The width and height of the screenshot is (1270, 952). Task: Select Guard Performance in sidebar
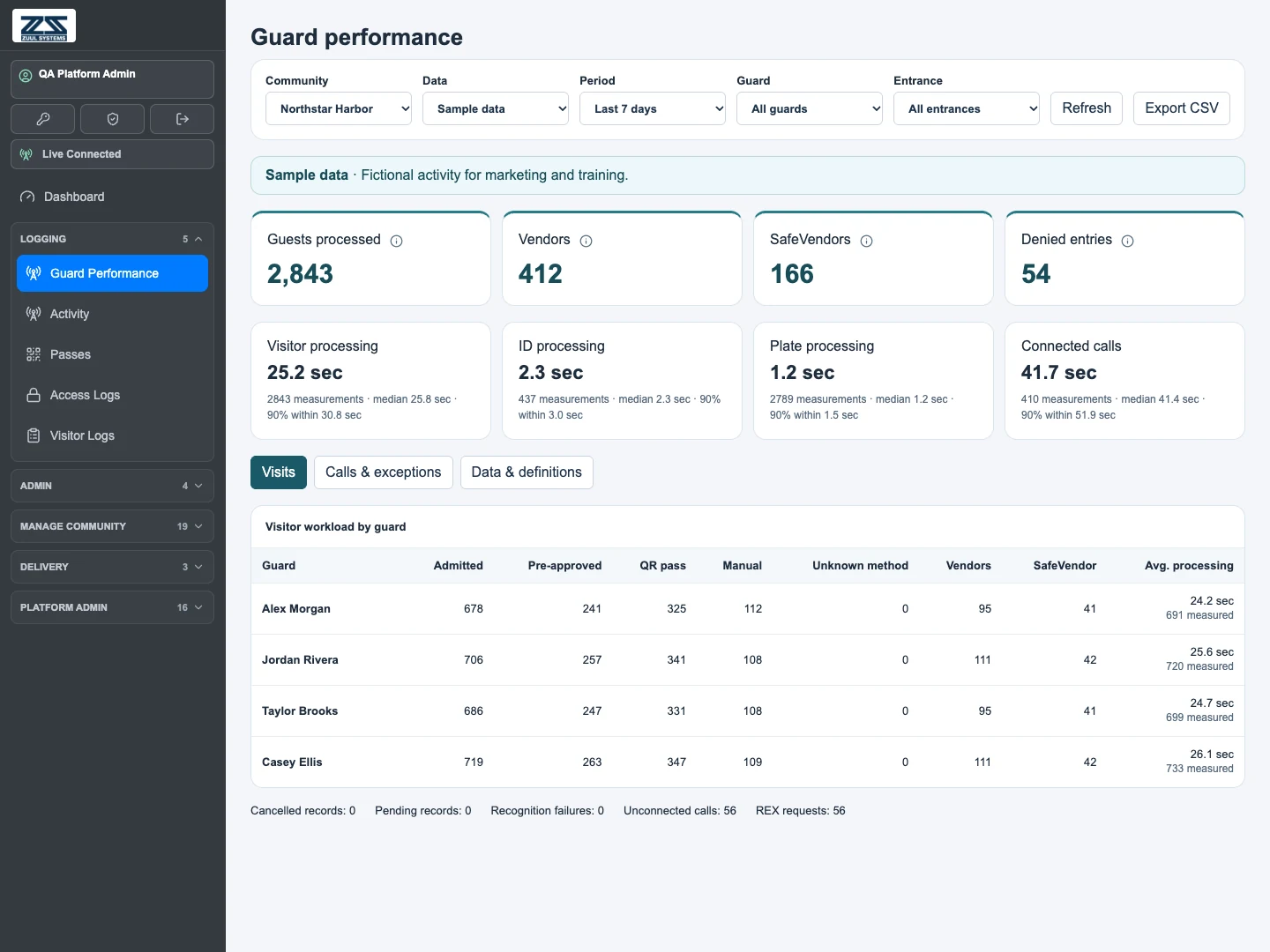pyautogui.click(x=112, y=273)
